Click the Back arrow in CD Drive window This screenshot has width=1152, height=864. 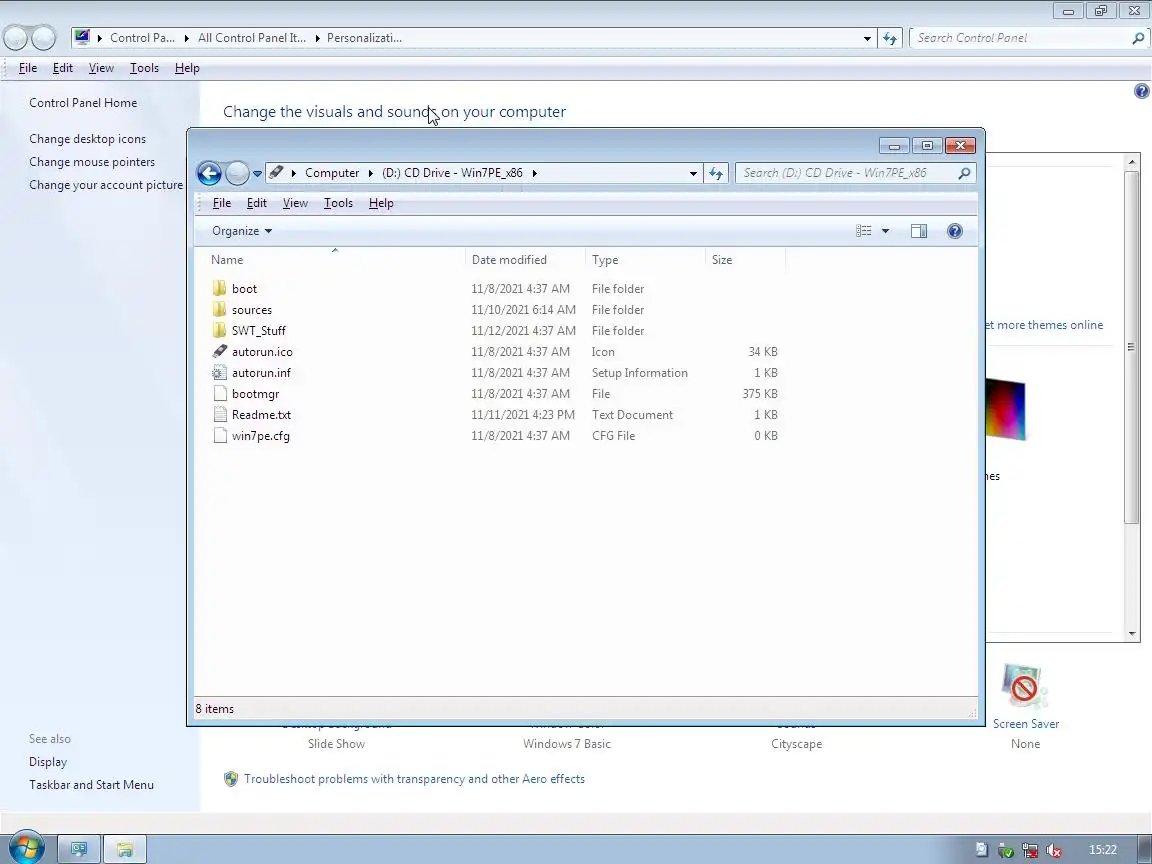pos(209,173)
